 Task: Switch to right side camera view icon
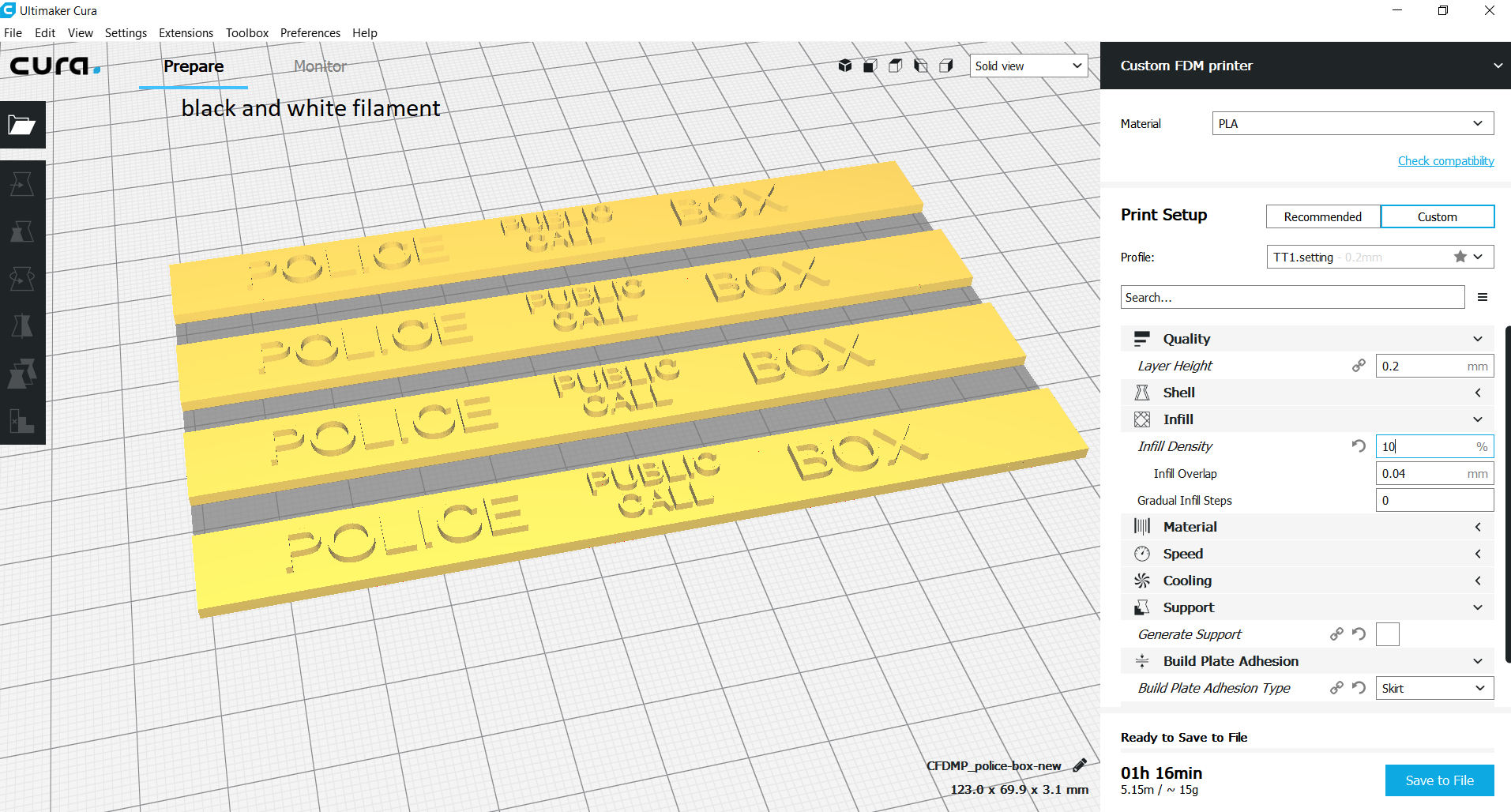point(946,66)
